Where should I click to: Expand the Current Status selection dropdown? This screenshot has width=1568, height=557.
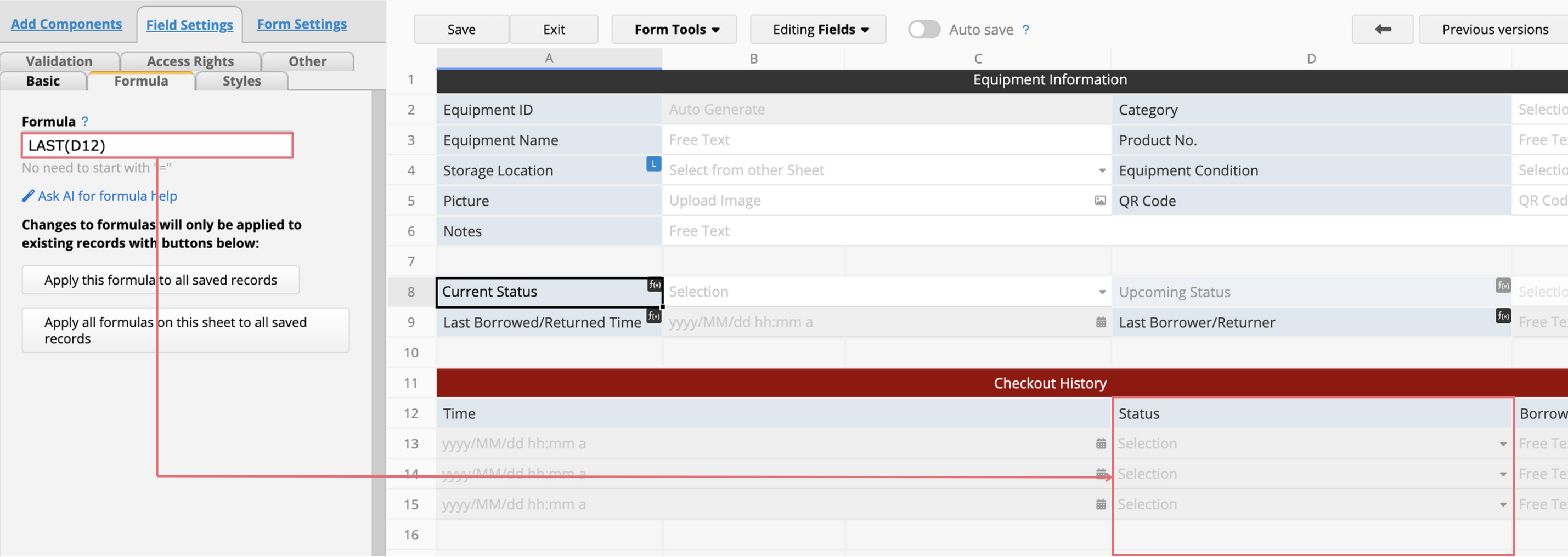click(x=1102, y=293)
